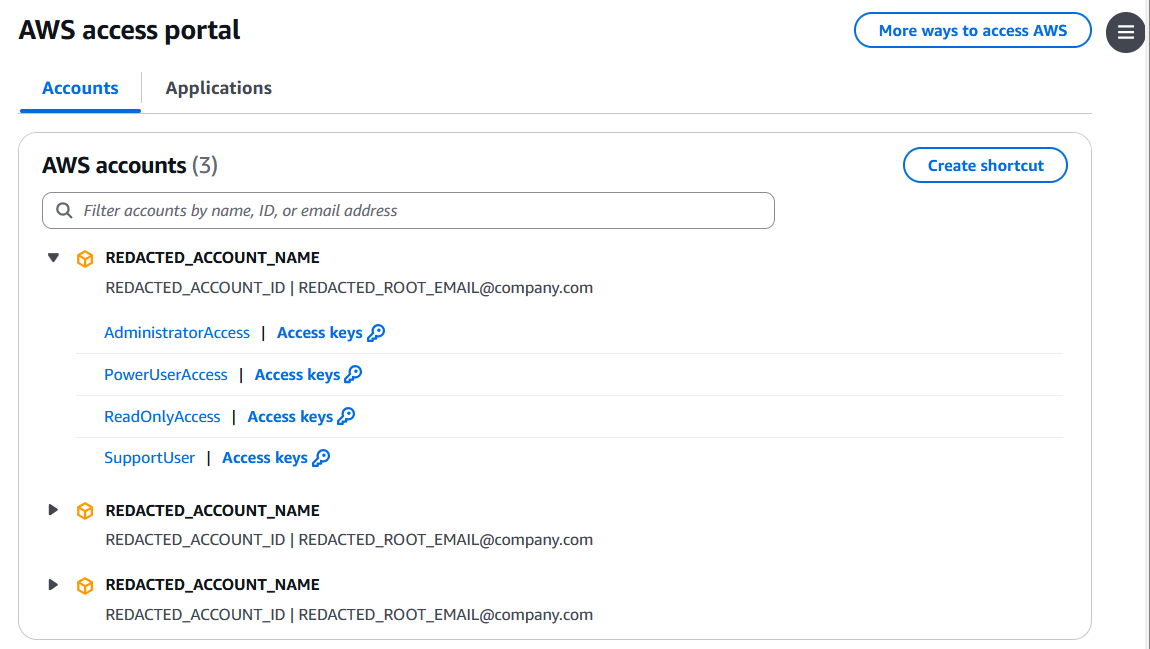Focus the Filter accounts search field
This screenshot has height=649, width=1150.
pos(409,210)
